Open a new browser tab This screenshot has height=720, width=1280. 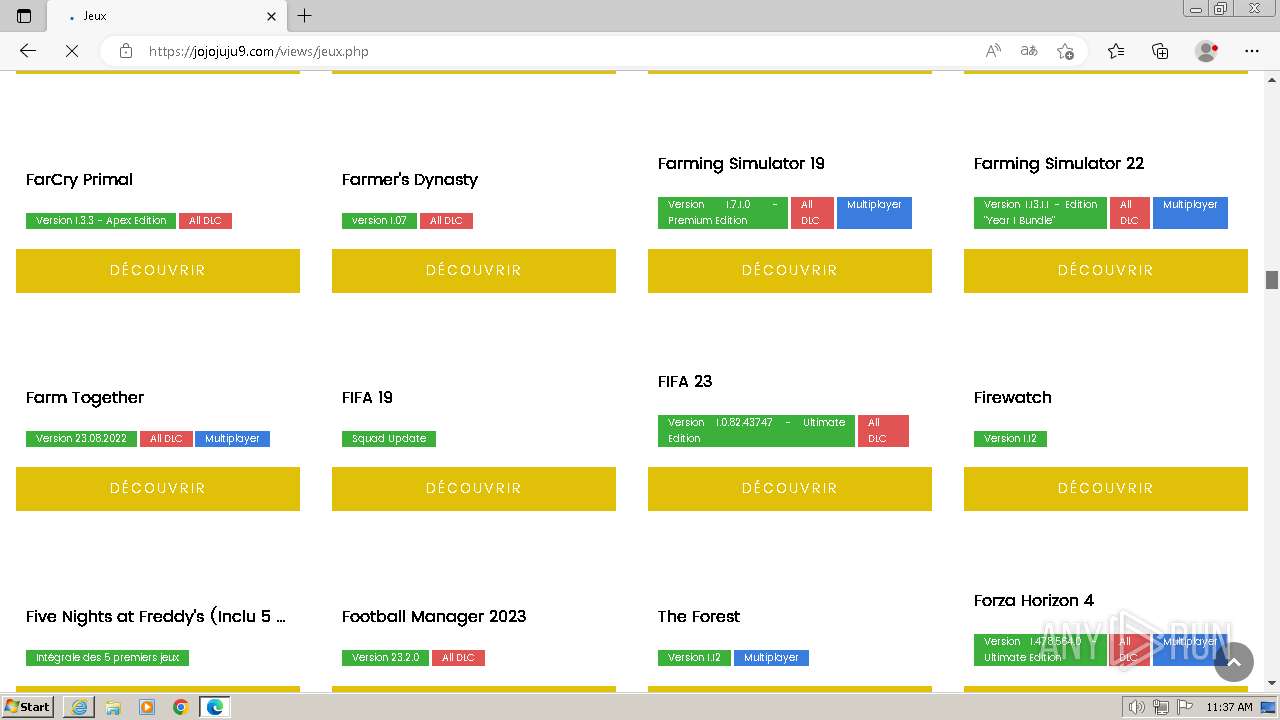pos(305,16)
